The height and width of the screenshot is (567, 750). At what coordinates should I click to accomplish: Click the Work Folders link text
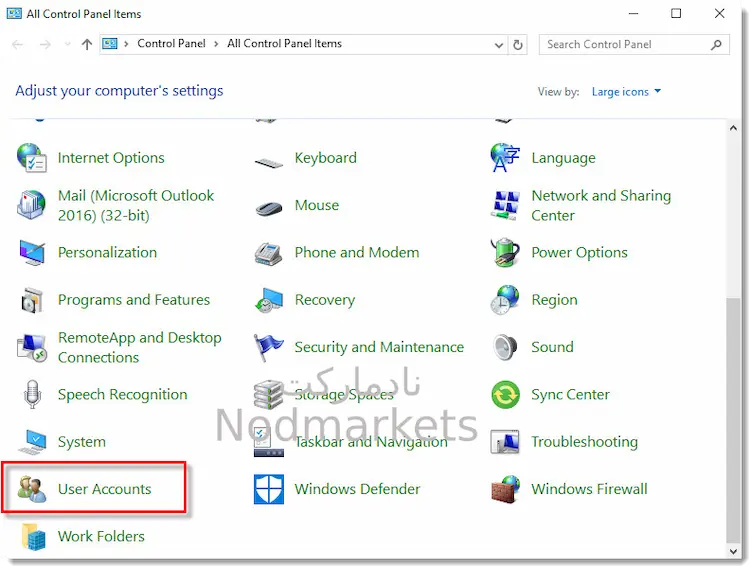pyautogui.click(x=101, y=536)
